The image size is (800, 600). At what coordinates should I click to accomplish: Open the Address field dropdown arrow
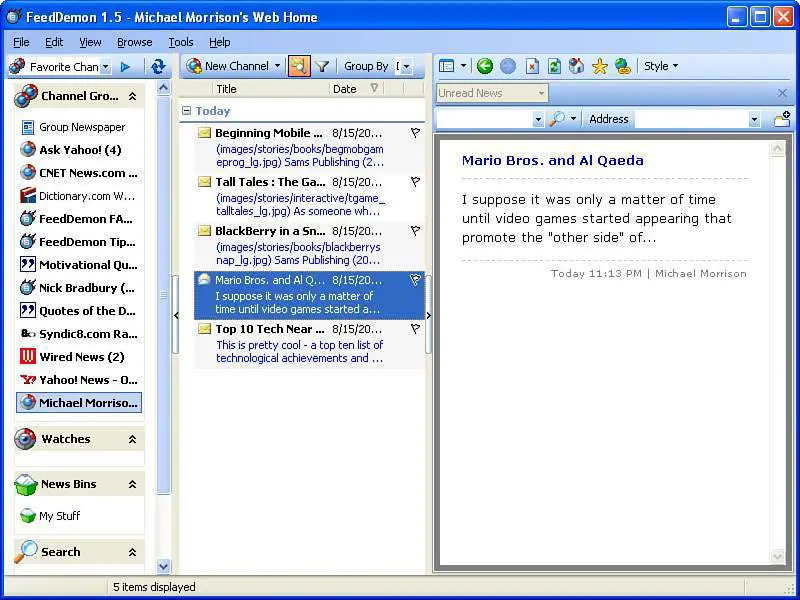click(754, 120)
